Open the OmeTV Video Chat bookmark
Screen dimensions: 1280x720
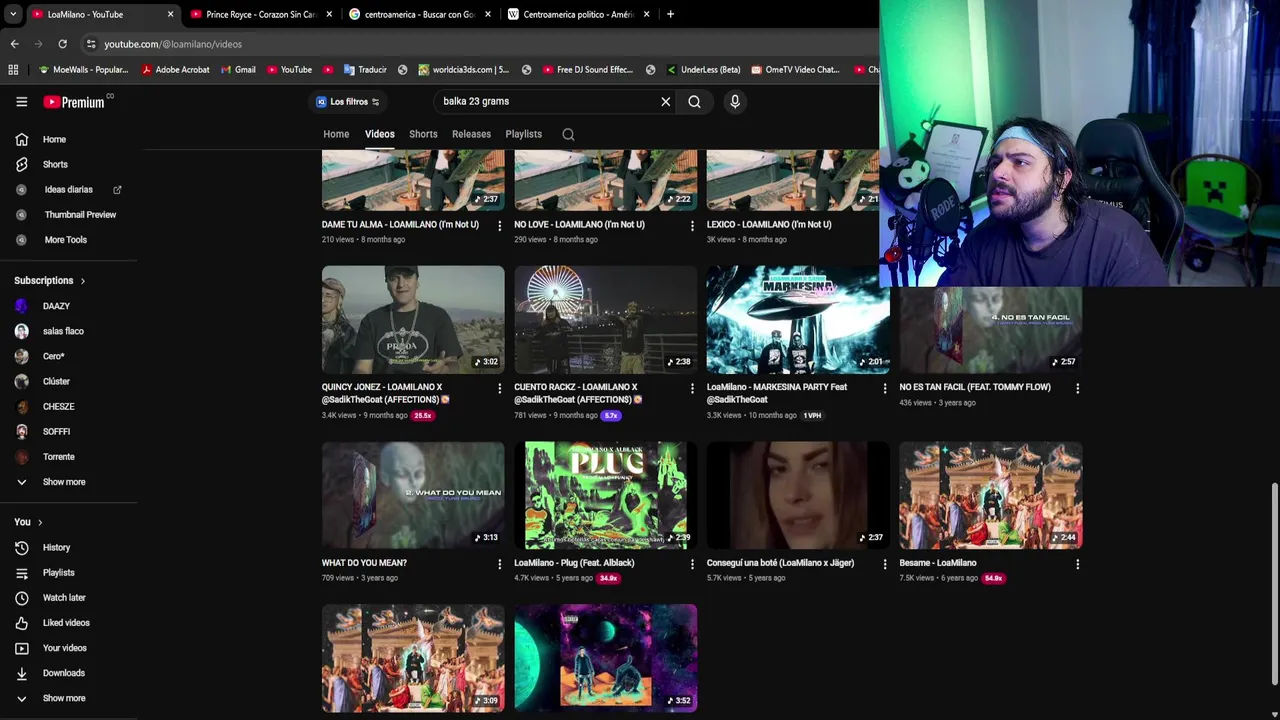coord(794,70)
